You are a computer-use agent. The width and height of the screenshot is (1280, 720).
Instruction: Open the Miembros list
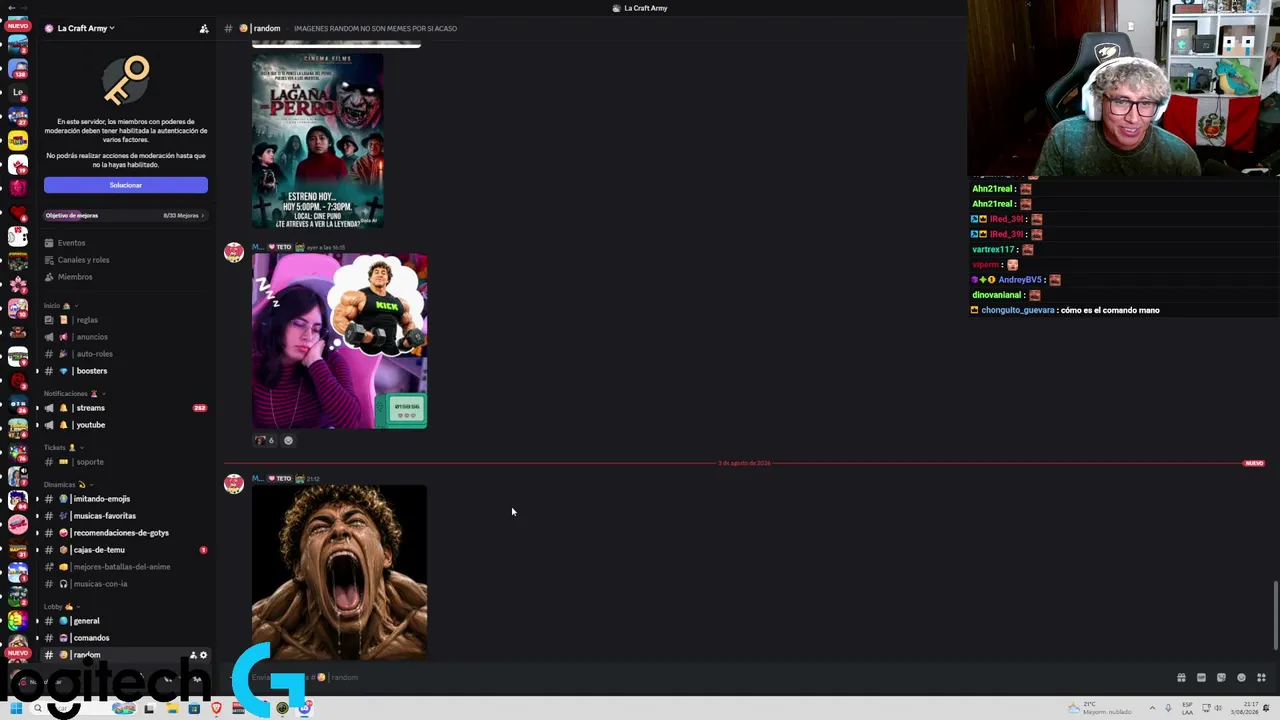[125, 277]
